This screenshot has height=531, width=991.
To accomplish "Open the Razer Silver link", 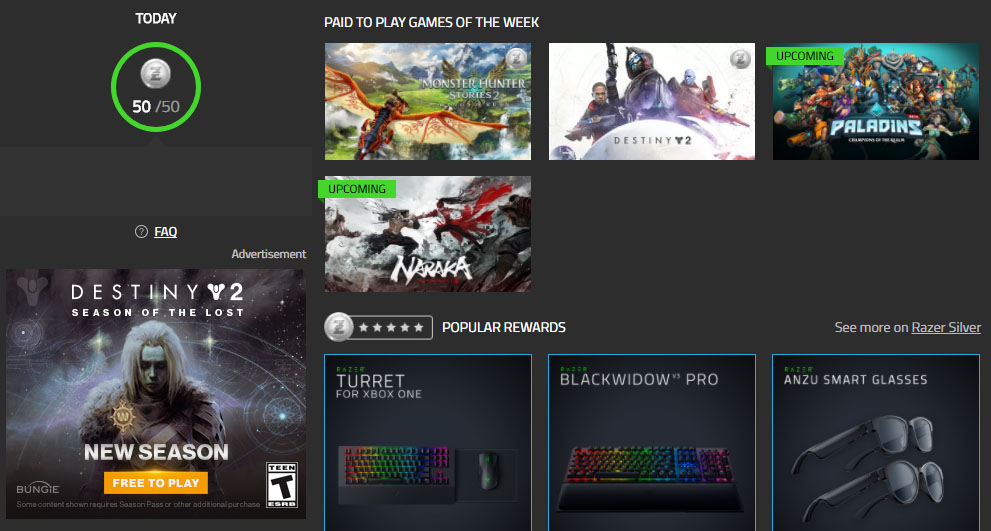I will 946,327.
